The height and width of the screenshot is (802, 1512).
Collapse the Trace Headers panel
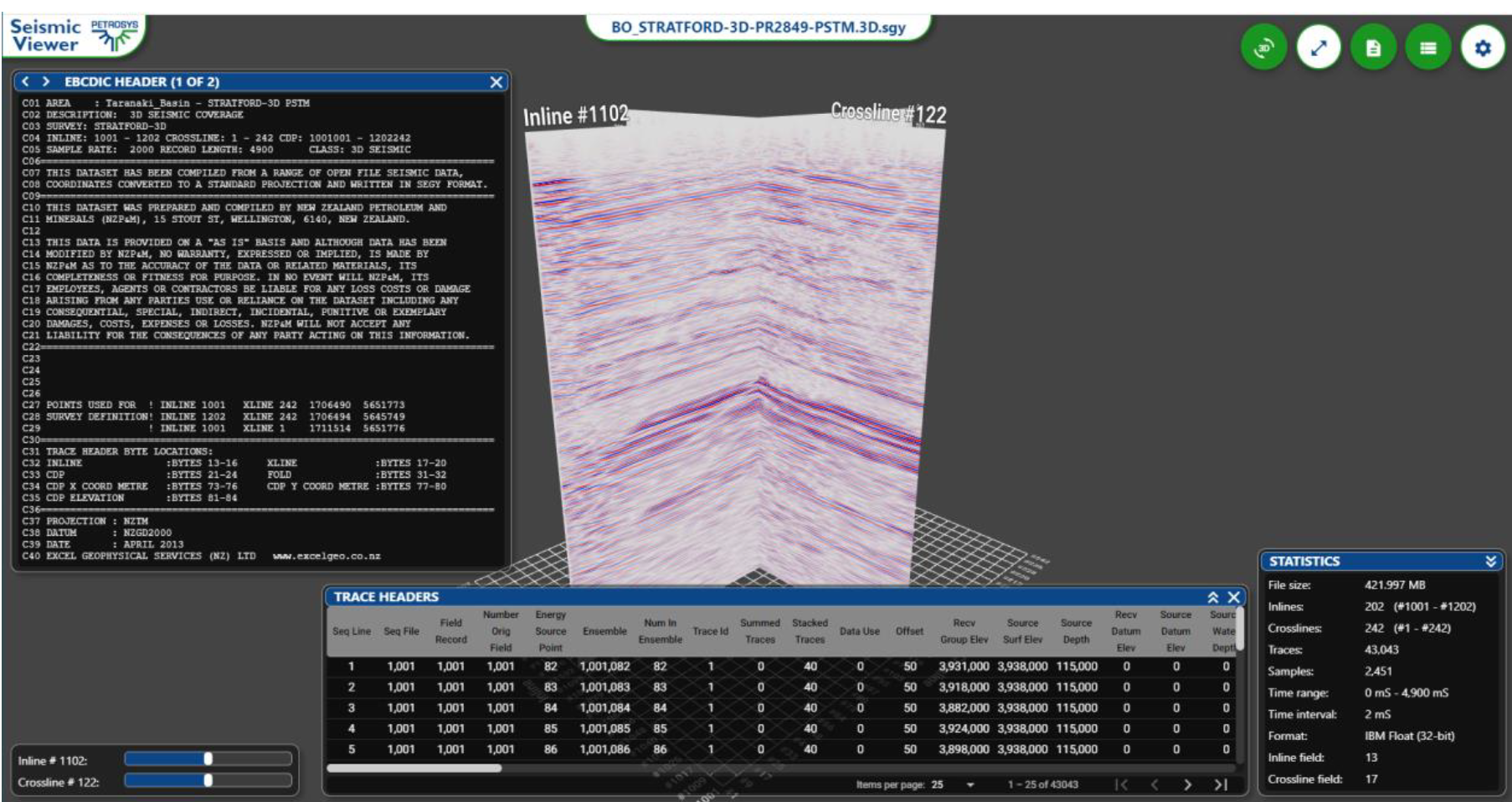pos(1213,597)
